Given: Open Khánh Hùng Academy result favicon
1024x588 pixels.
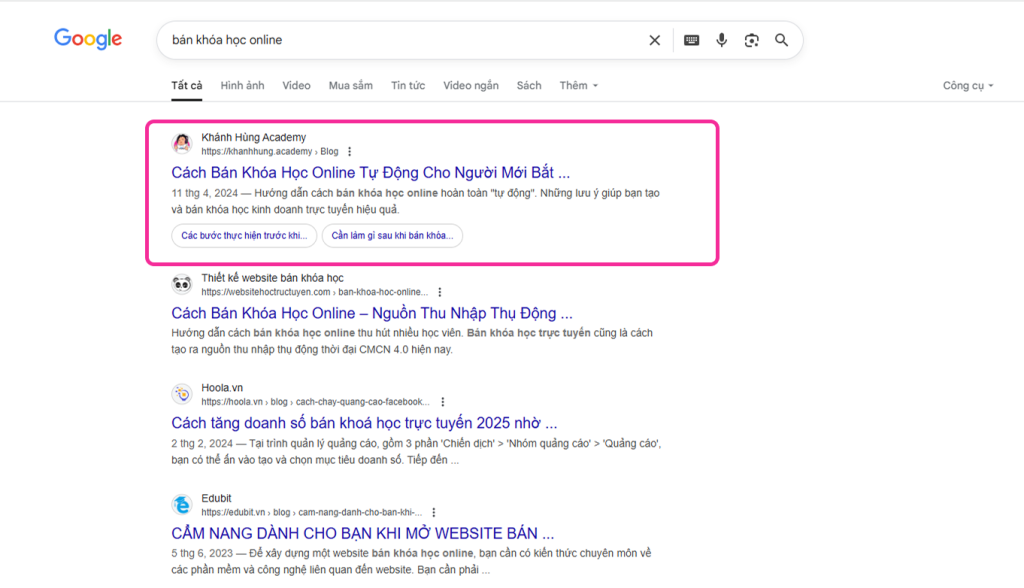Looking at the screenshot, I should pos(182,144).
